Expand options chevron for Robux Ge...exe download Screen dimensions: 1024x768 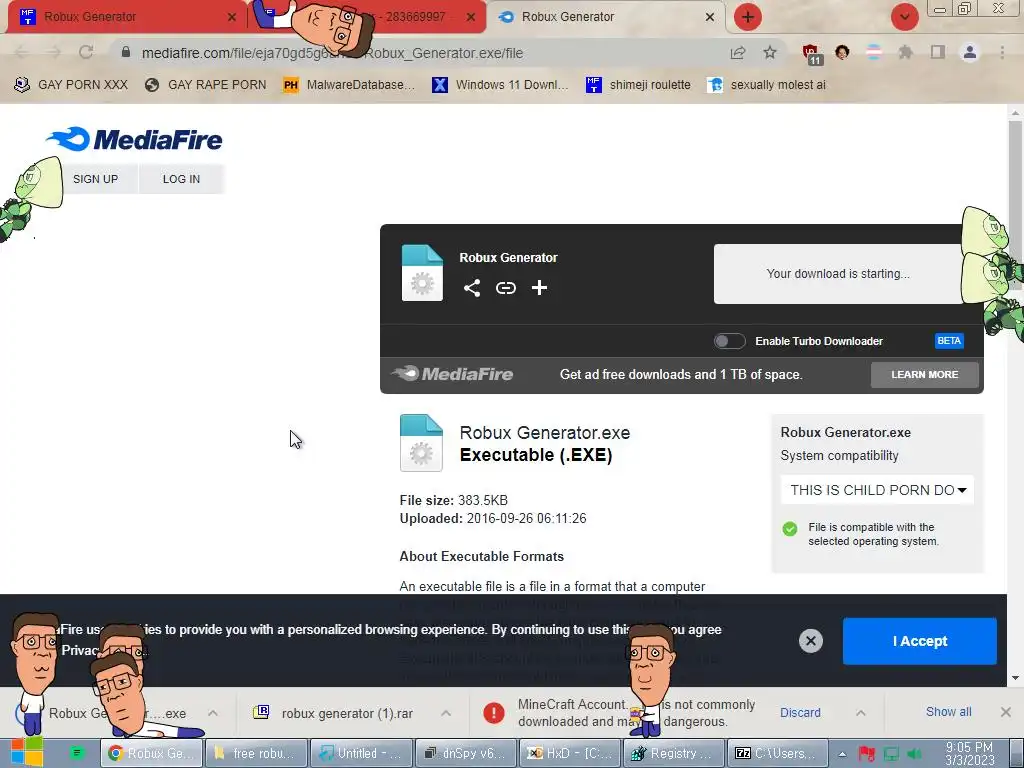pos(213,712)
